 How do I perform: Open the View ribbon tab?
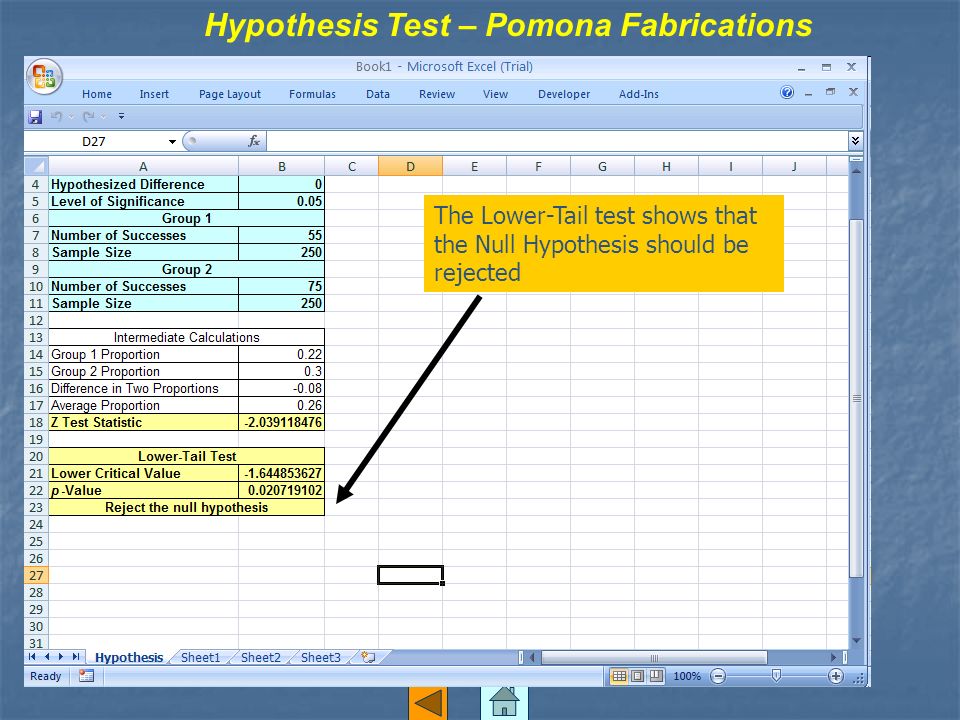(x=495, y=94)
